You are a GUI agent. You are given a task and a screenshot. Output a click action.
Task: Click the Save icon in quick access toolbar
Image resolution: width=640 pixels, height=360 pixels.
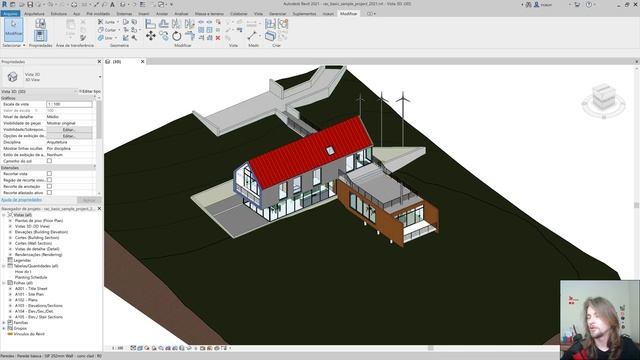(x=30, y=4)
